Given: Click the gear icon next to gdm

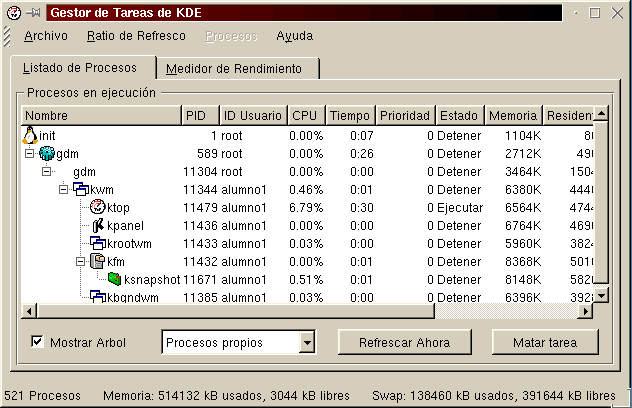Looking at the screenshot, I should [47, 153].
